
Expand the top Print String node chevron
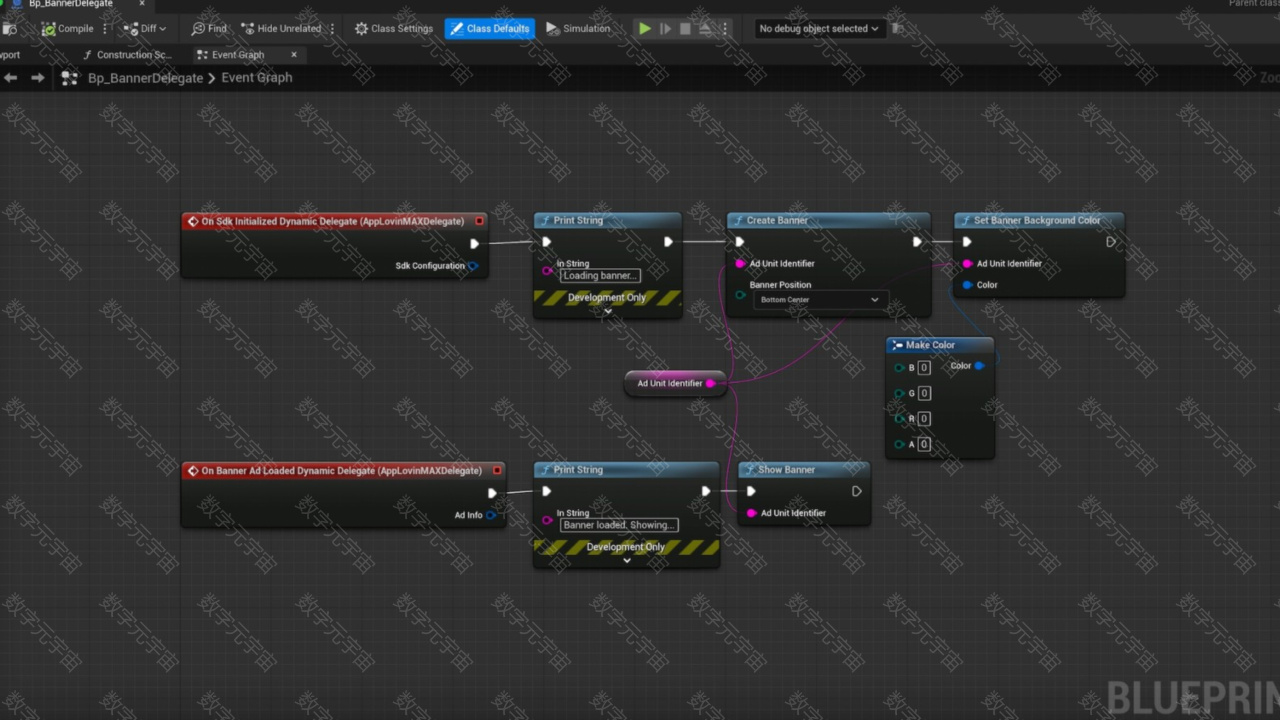coord(607,311)
